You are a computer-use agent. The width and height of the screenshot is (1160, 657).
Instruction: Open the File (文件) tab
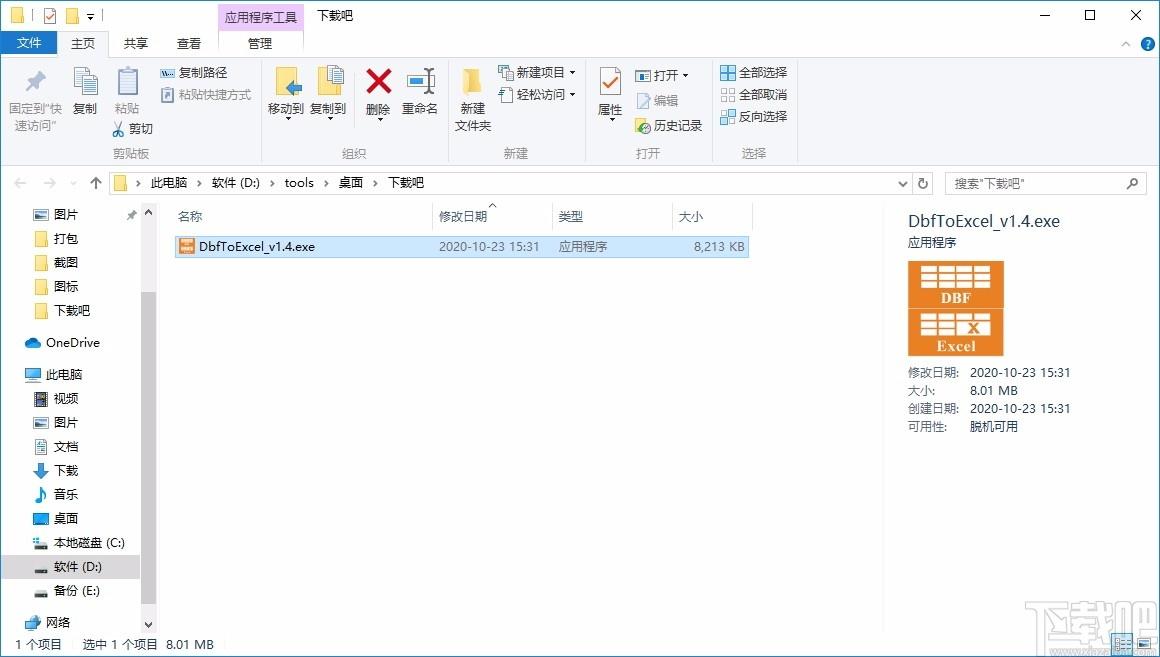(29, 43)
